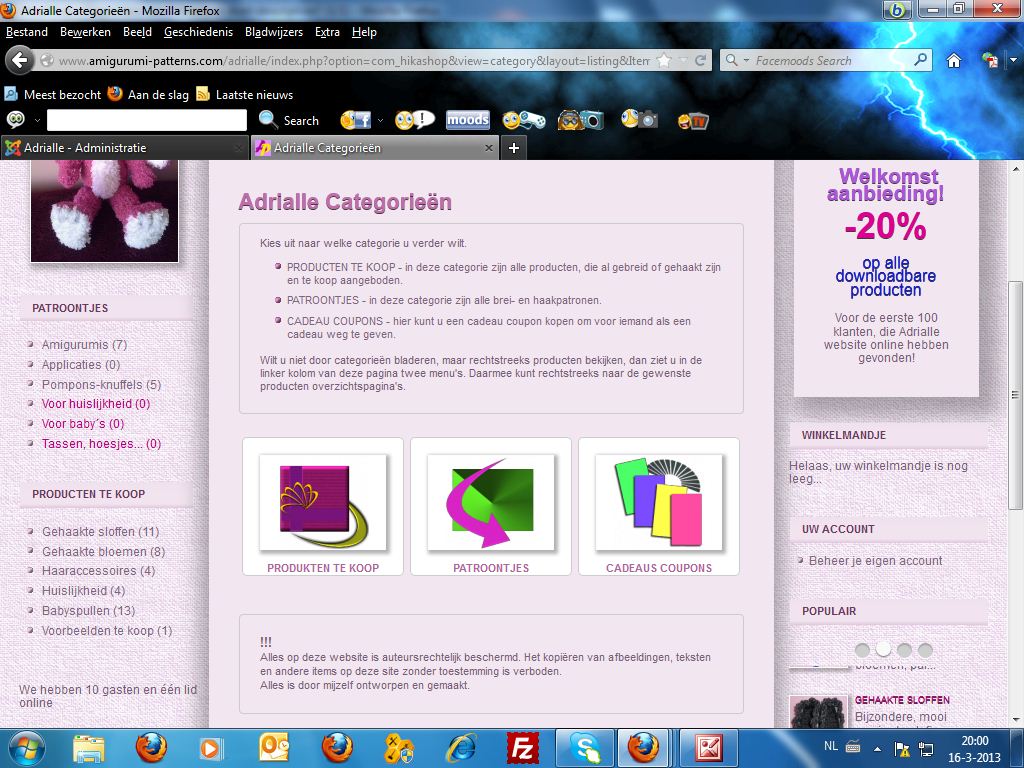Image resolution: width=1024 pixels, height=768 pixels.
Task: Open the Extra menu
Action: 327,32
